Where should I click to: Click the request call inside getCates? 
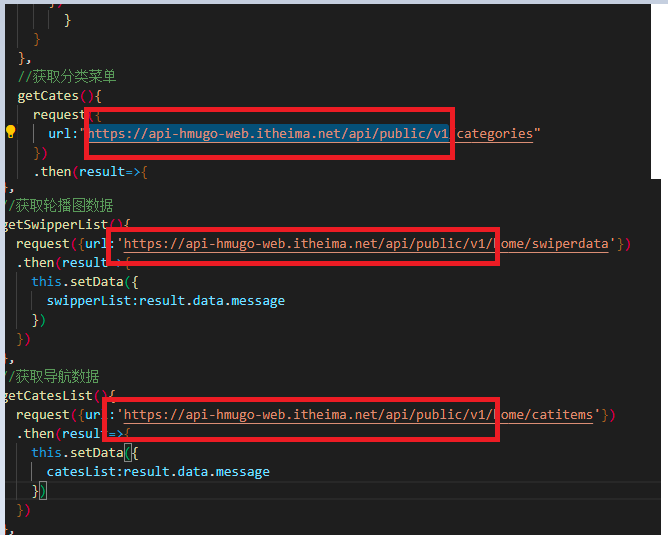click(x=59, y=115)
